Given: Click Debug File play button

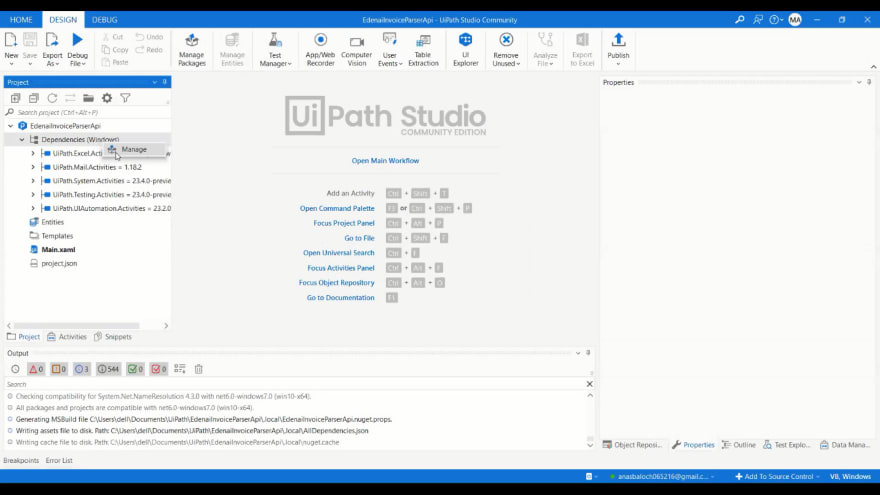Looking at the screenshot, I should click(x=77, y=40).
